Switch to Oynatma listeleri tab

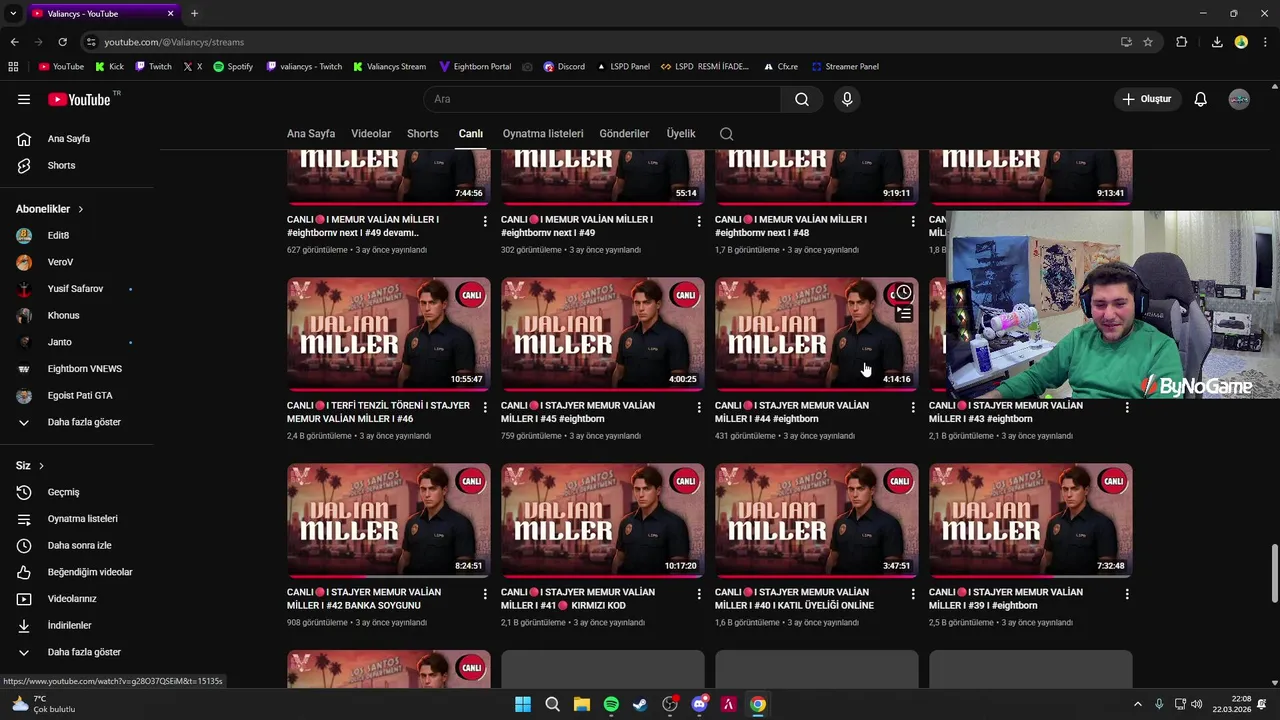[543, 134]
